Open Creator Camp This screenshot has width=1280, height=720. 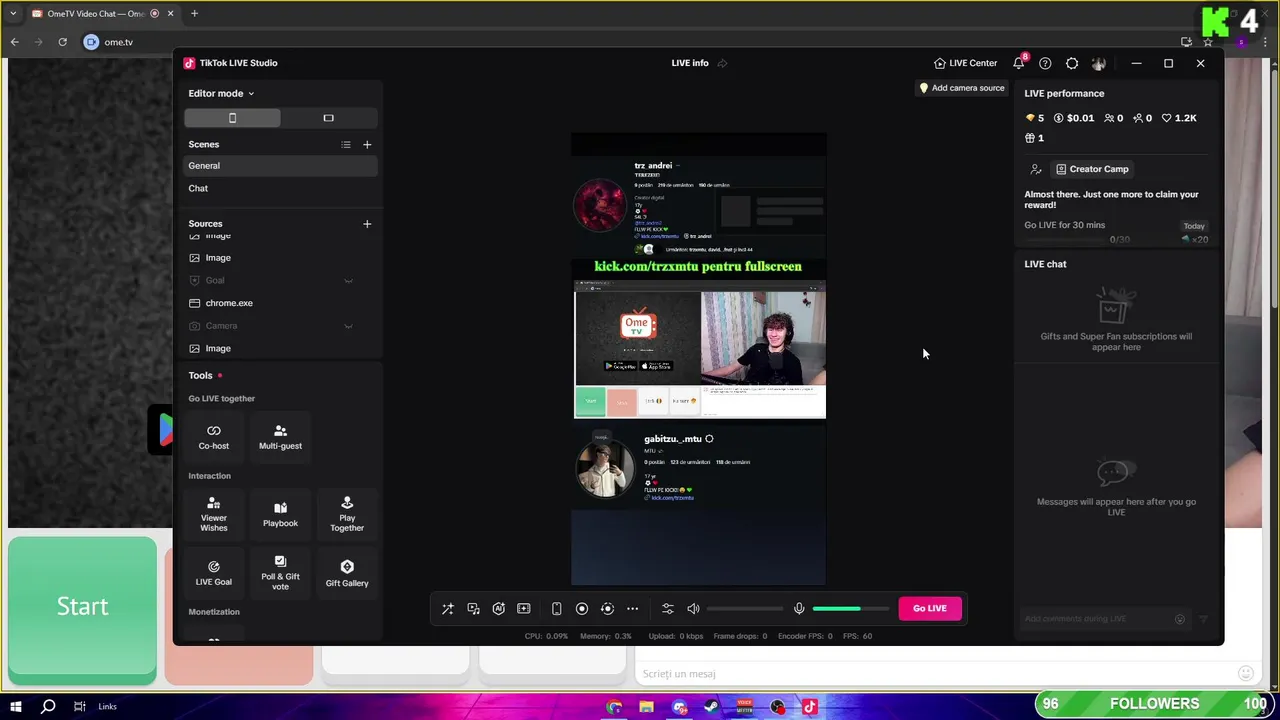coord(1092,169)
